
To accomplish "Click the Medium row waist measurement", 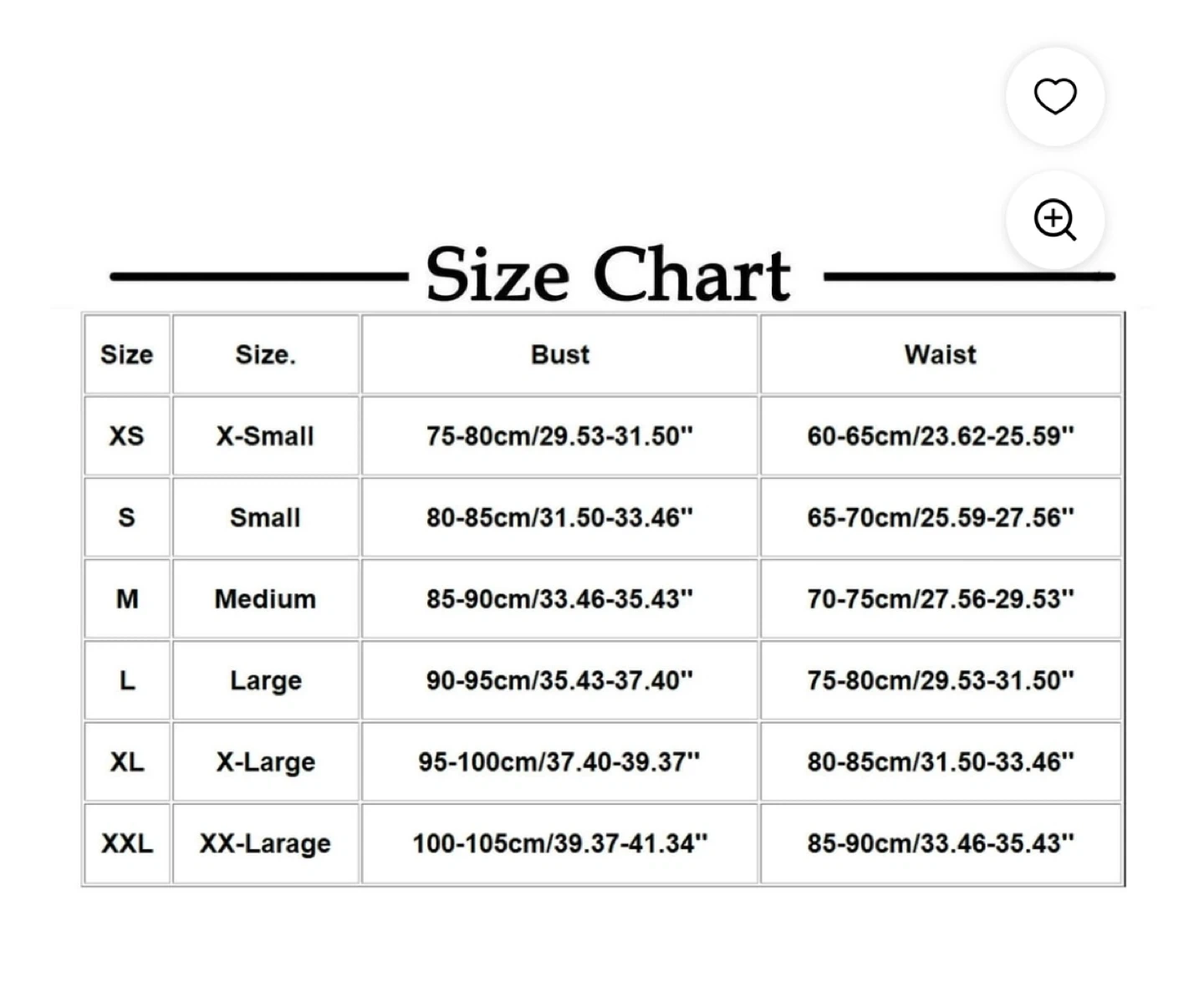I will tap(940, 598).
